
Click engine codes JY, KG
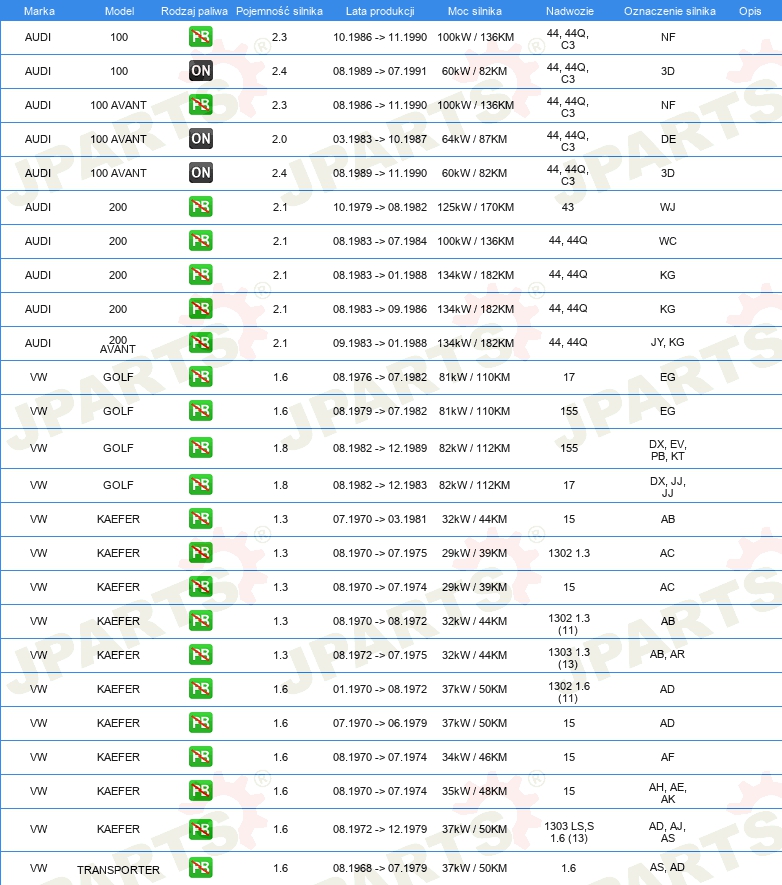[667, 342]
